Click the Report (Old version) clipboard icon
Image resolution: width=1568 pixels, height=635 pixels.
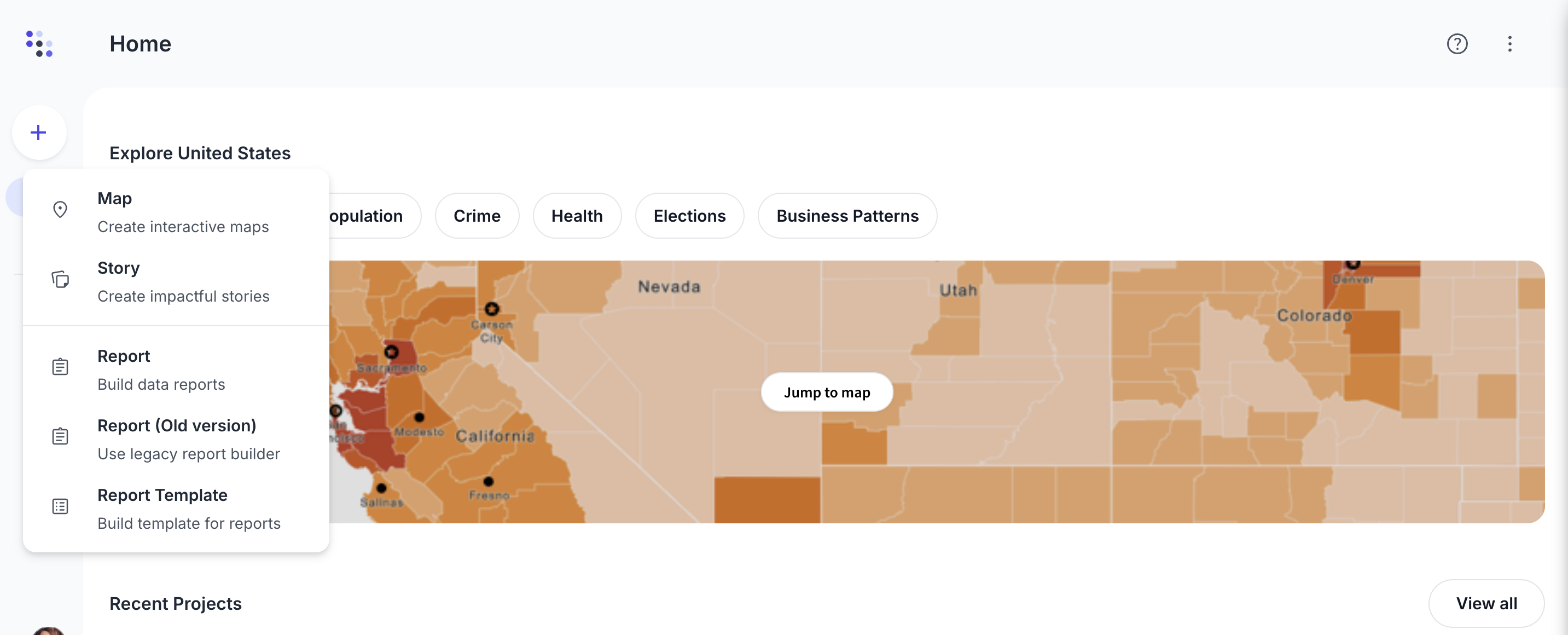[x=60, y=436]
